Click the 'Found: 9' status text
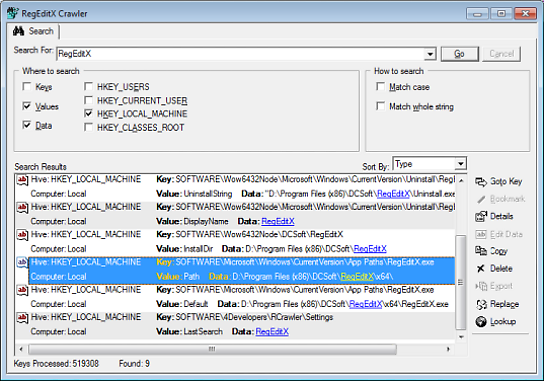 click(134, 364)
